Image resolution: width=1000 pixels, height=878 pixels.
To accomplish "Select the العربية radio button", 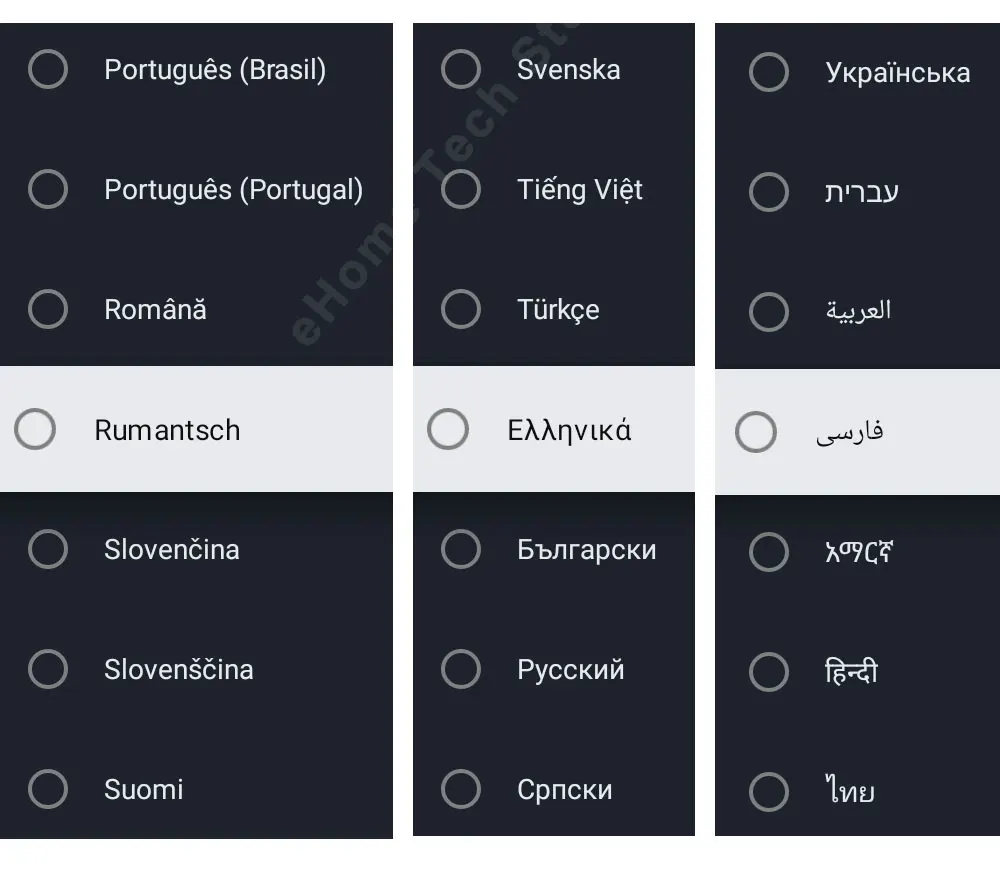I will coord(769,311).
